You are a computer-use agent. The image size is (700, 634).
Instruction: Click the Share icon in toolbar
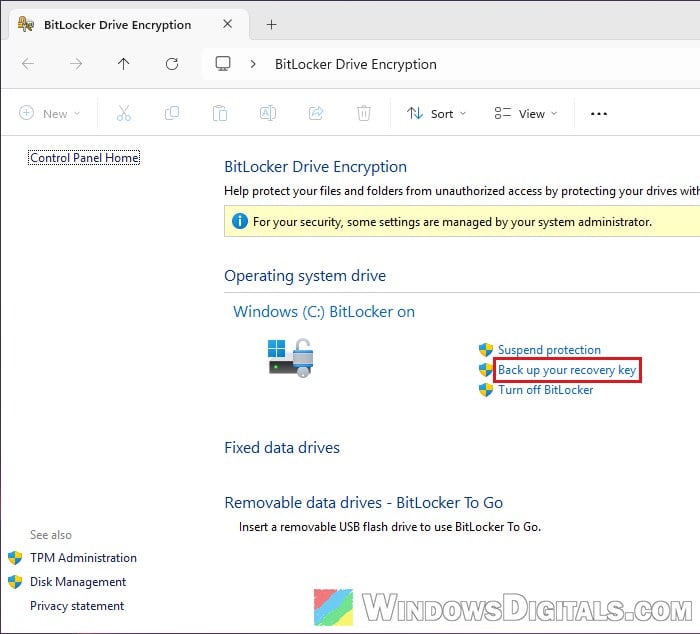point(316,113)
